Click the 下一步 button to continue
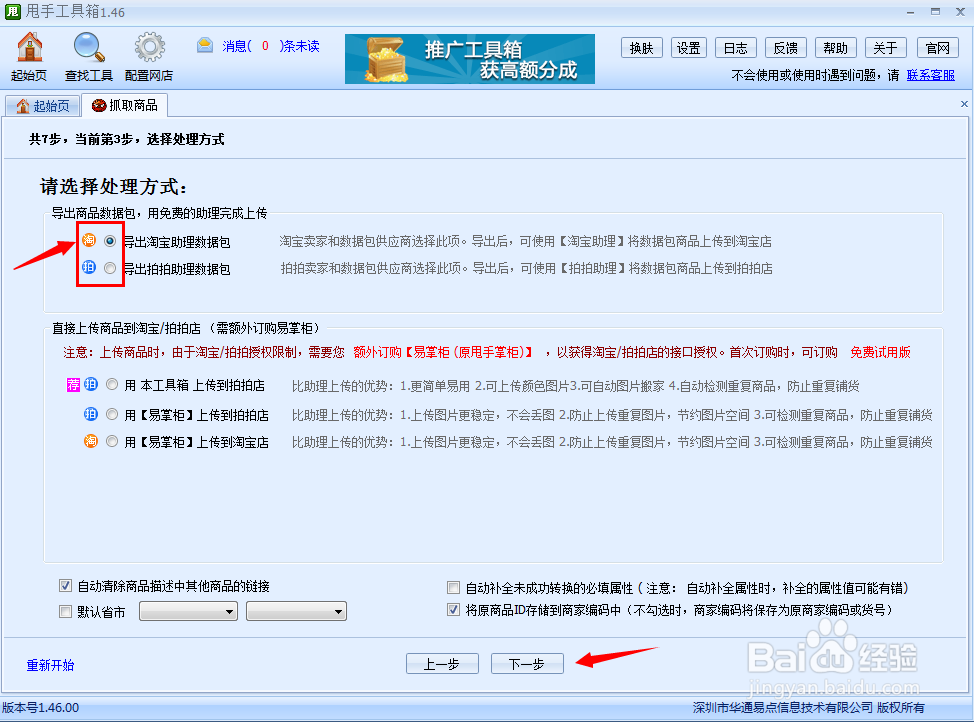The height and width of the screenshot is (722, 974). (527, 663)
